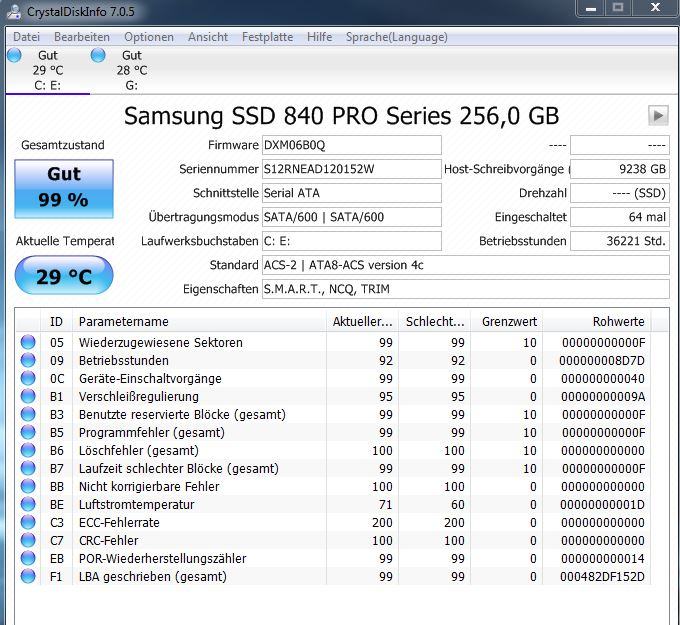Click the Übertragungsmodus field SATA/600
The height and width of the screenshot is (625, 680).
(x=352, y=217)
